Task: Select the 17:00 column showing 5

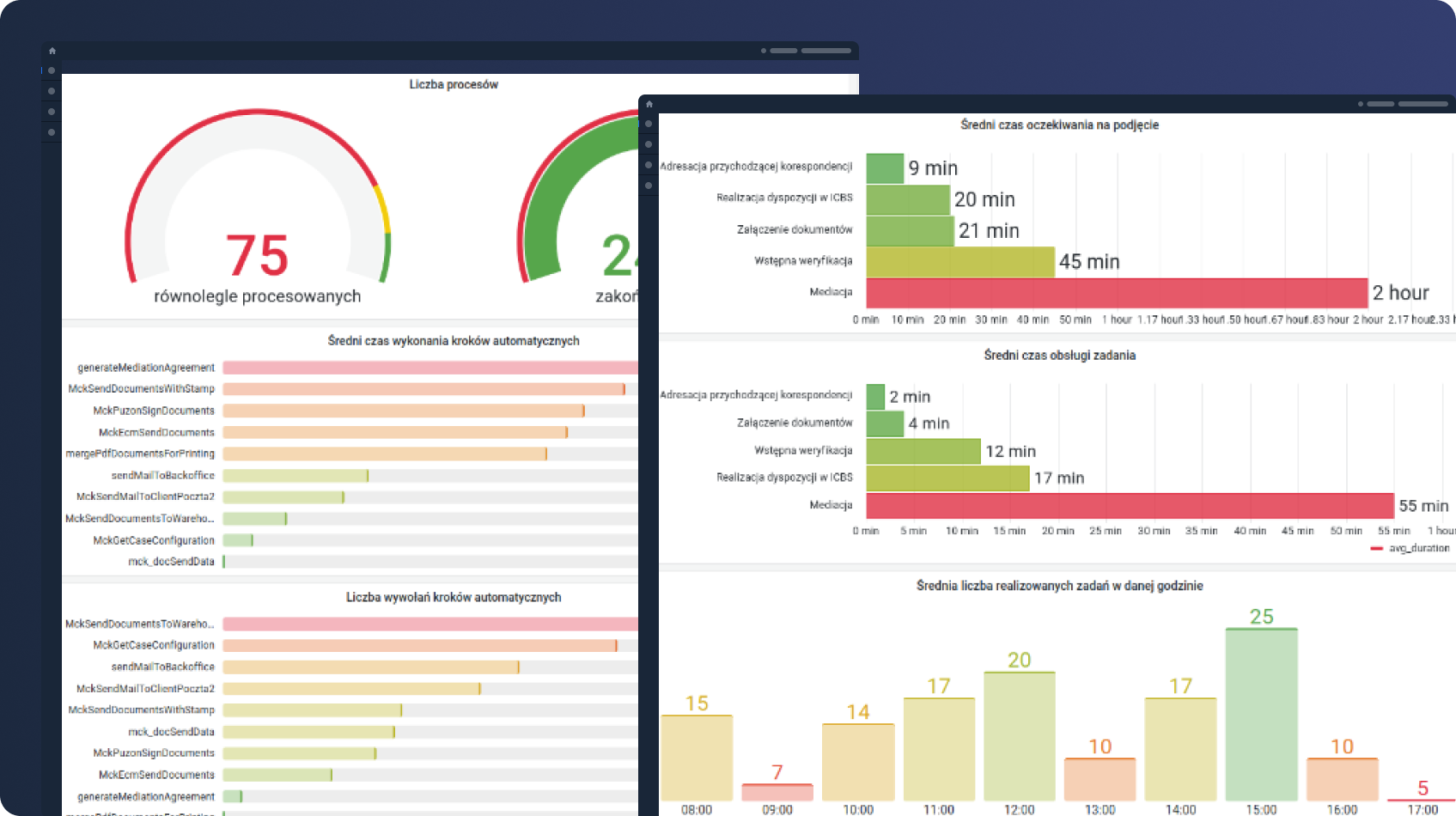Action: pyautogui.click(x=1423, y=800)
